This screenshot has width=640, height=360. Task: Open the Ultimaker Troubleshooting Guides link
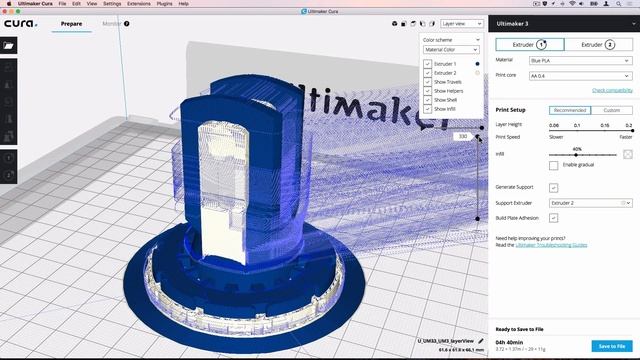tap(551, 245)
